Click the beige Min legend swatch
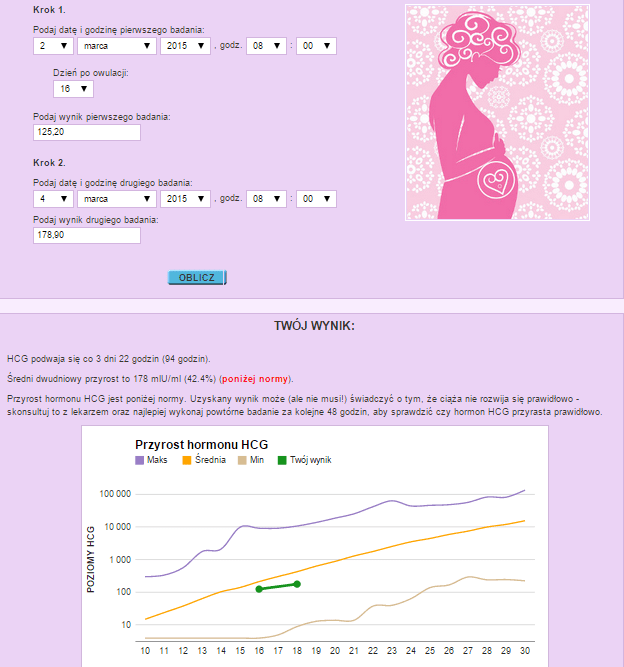 (242, 460)
